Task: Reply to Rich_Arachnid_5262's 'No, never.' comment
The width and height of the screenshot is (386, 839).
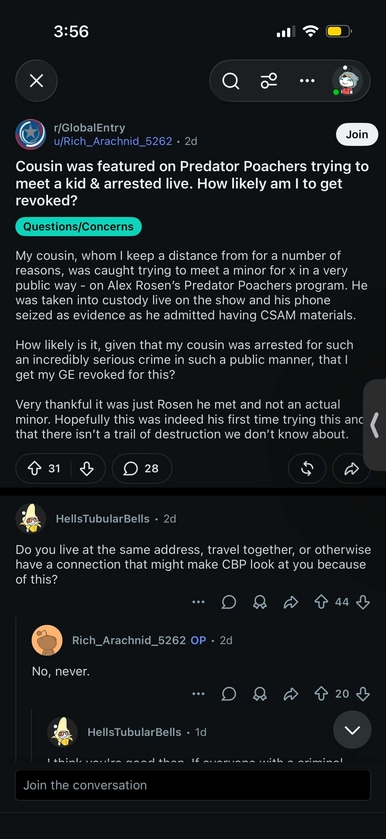Action: [229, 694]
